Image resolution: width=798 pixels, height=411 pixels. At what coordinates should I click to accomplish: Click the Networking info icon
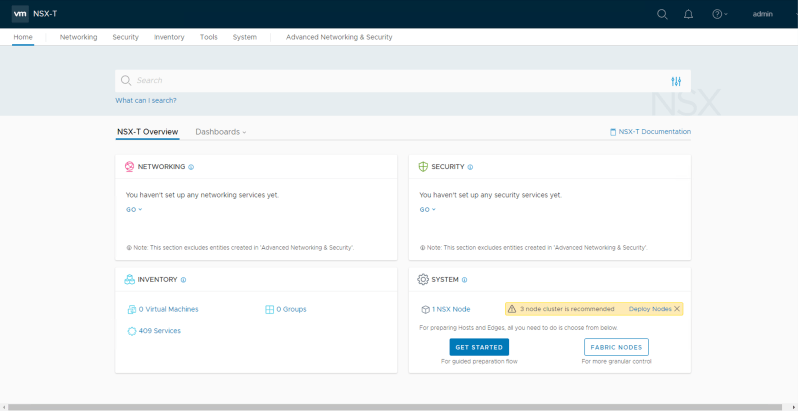tap(191, 167)
